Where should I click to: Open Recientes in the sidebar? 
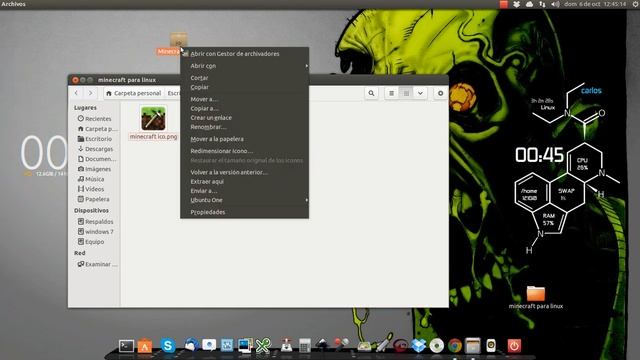point(95,119)
